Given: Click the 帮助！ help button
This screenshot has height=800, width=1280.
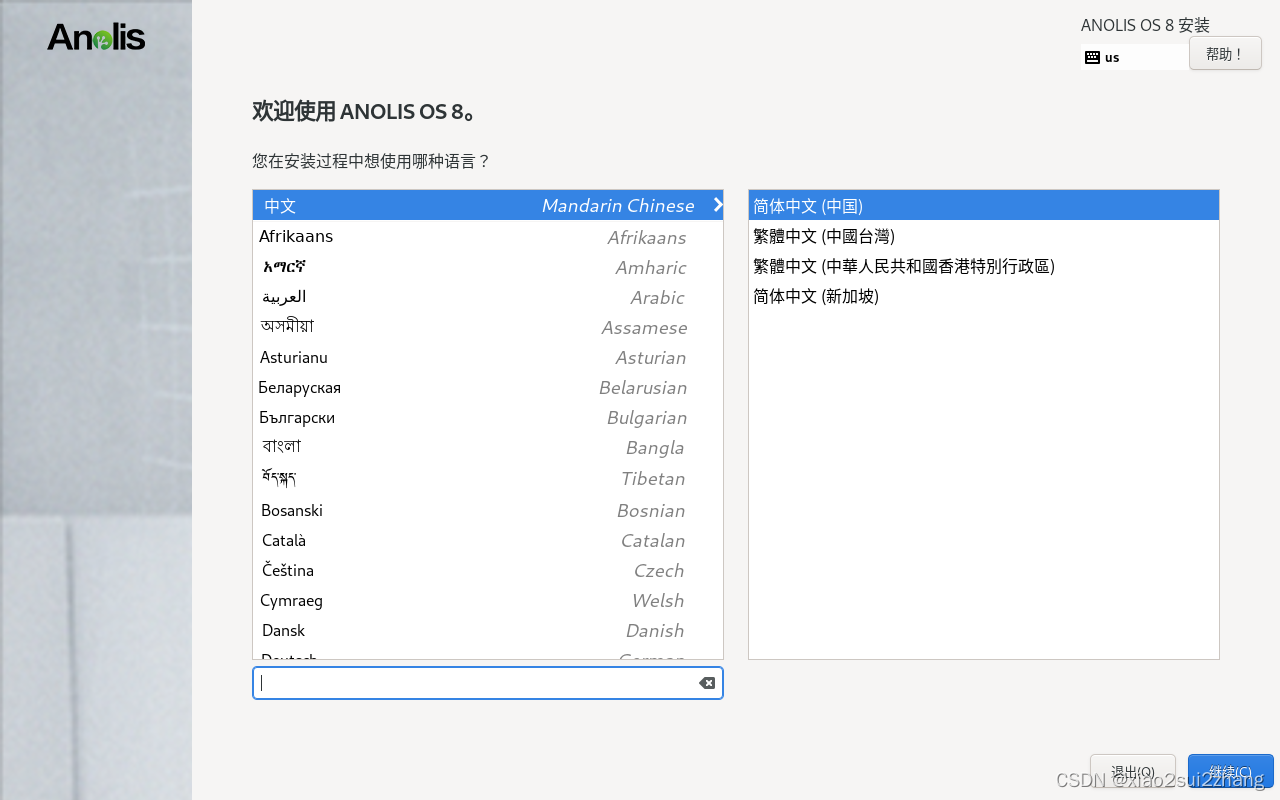Looking at the screenshot, I should coord(1225,53).
